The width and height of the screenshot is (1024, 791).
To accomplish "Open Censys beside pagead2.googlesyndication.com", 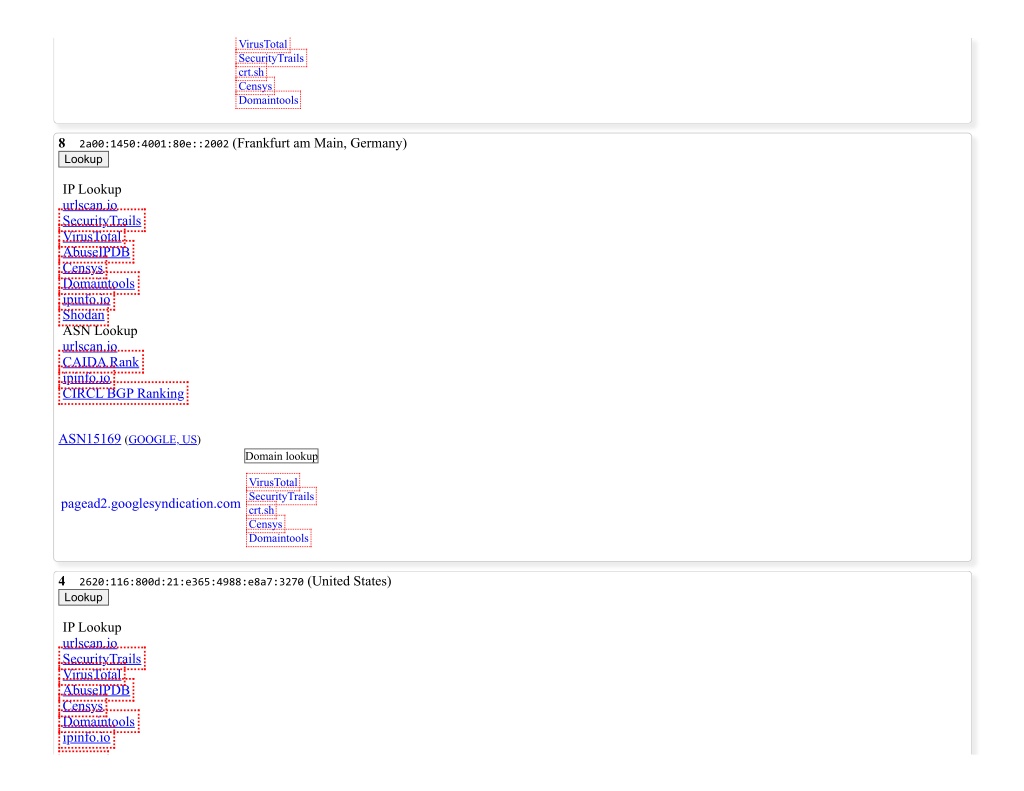I will point(265,525).
